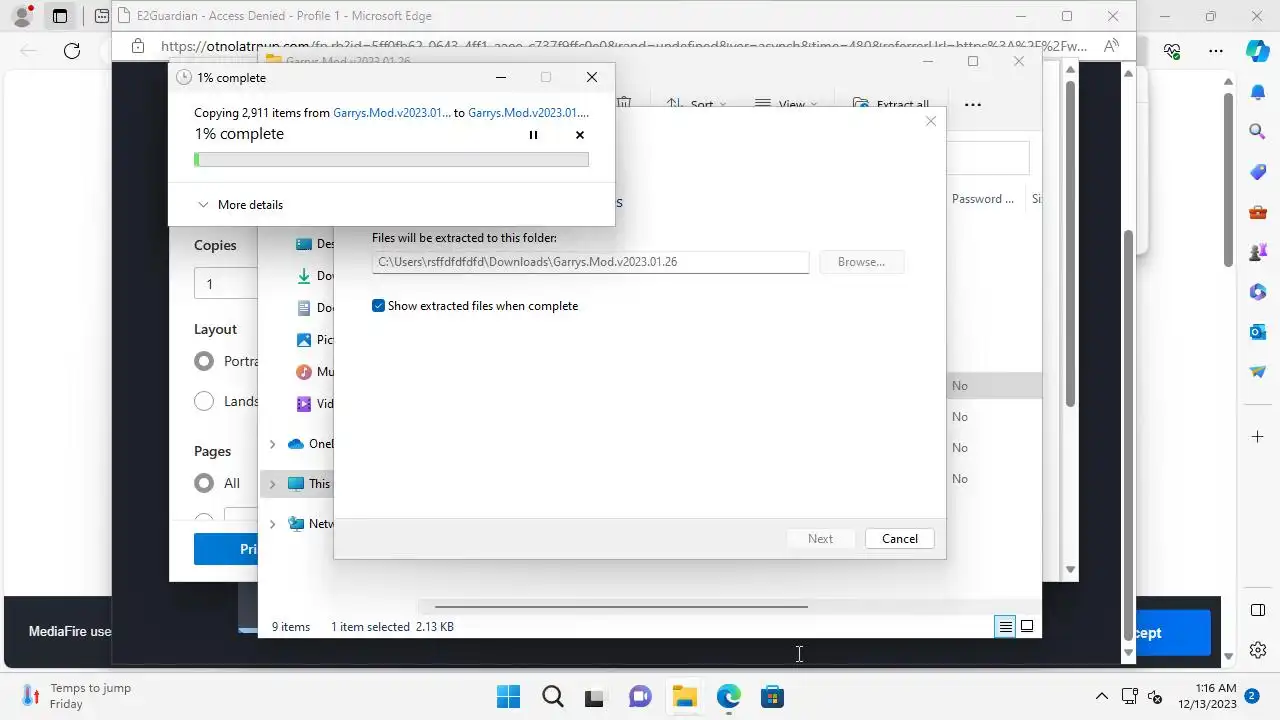The width and height of the screenshot is (1280, 720).
Task: Expand This PC node in Explorer
Action: [x=272, y=484]
